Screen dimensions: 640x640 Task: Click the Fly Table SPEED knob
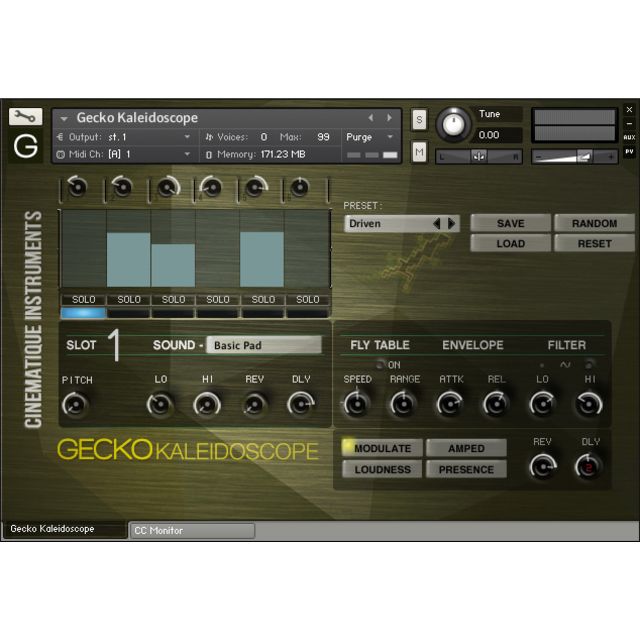(357, 404)
